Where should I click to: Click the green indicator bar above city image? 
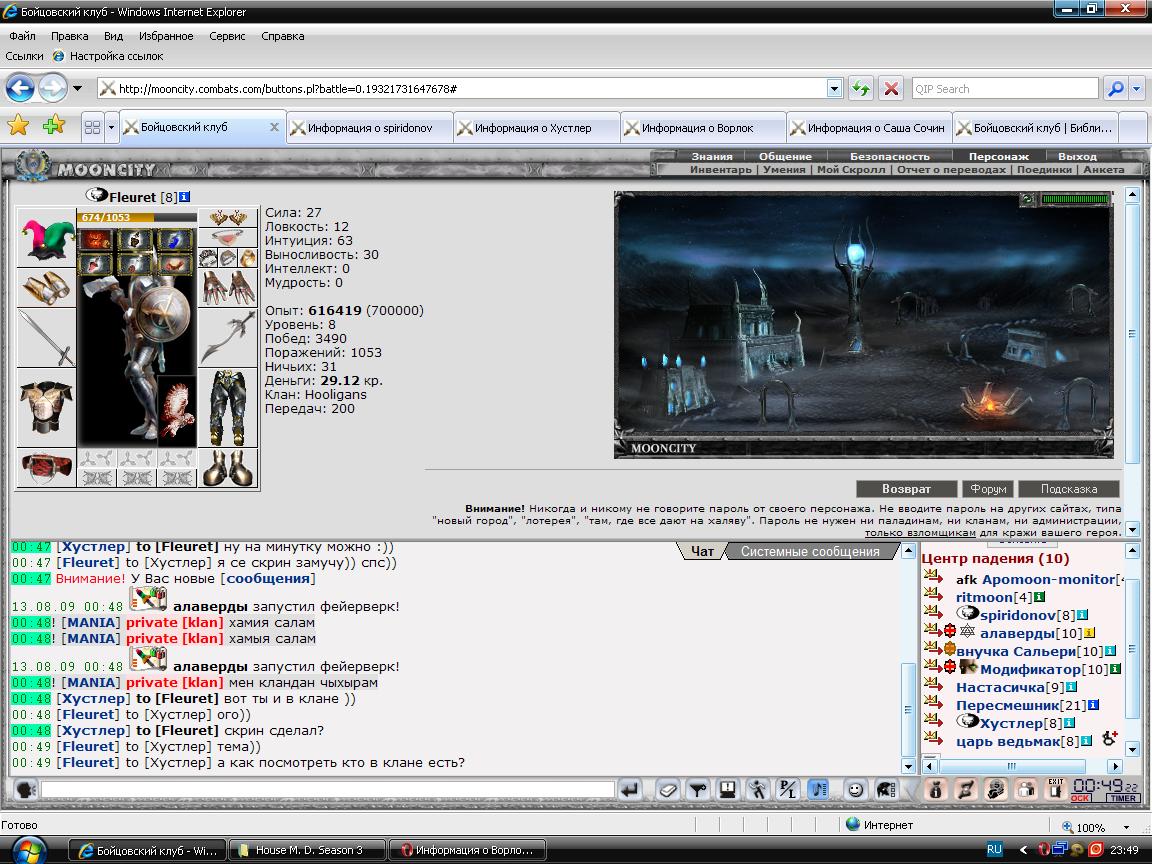(1075, 198)
